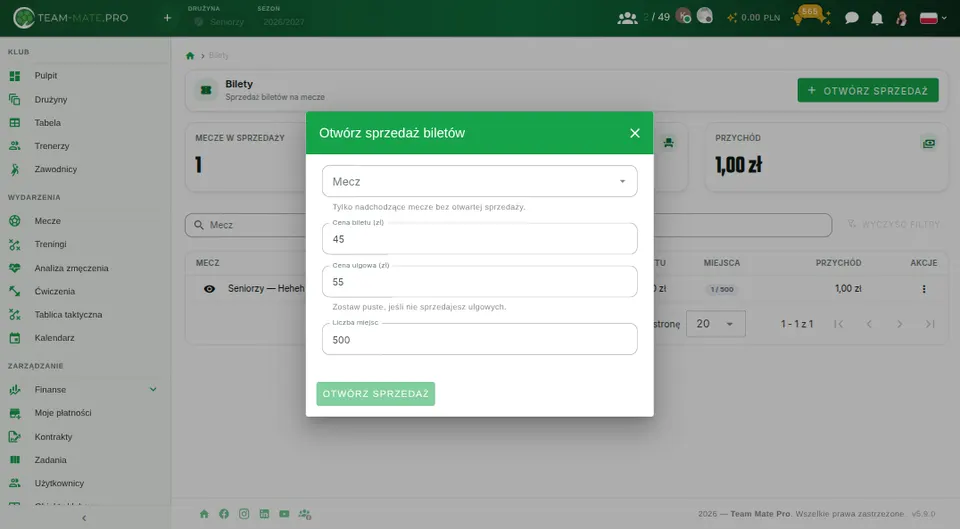The image size is (960, 529).
Task: Open Pulpit in the sidebar
Action: [x=46, y=75]
